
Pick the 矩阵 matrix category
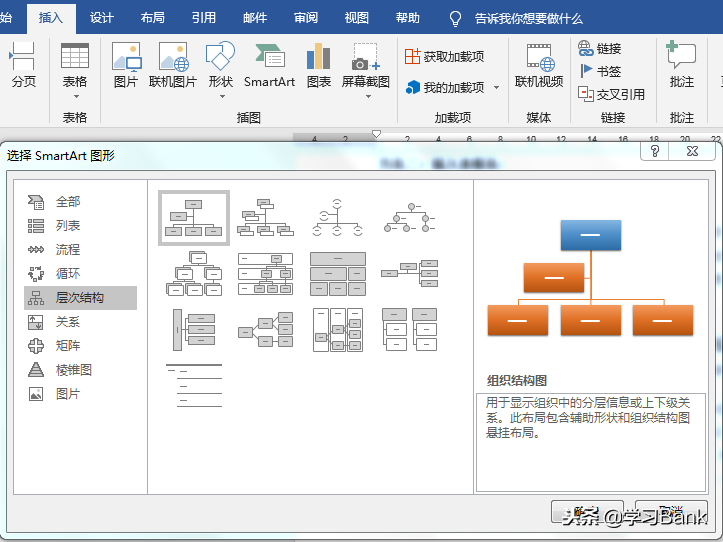click(81, 345)
